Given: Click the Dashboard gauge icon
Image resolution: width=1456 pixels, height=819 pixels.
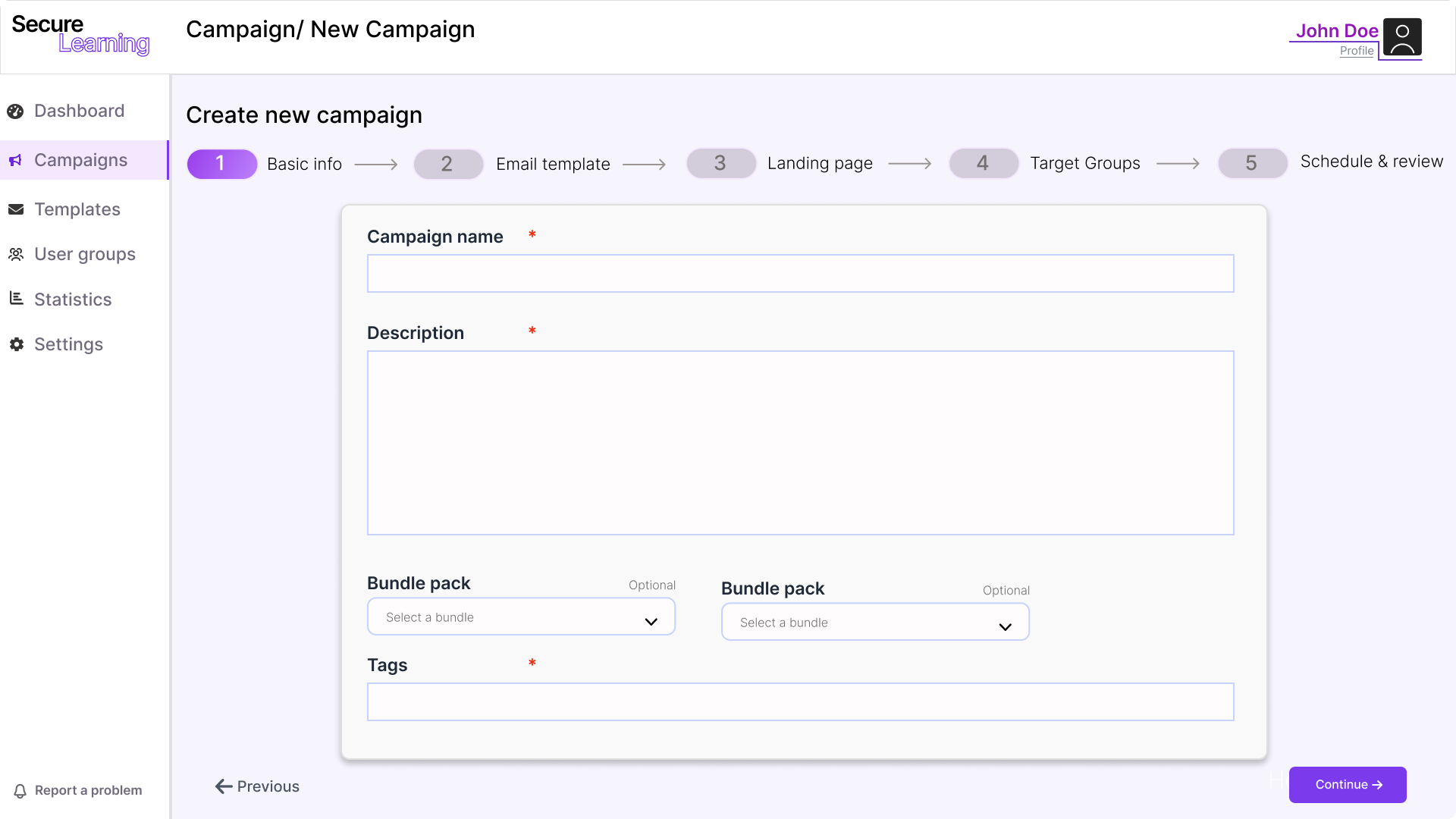Looking at the screenshot, I should pos(15,111).
